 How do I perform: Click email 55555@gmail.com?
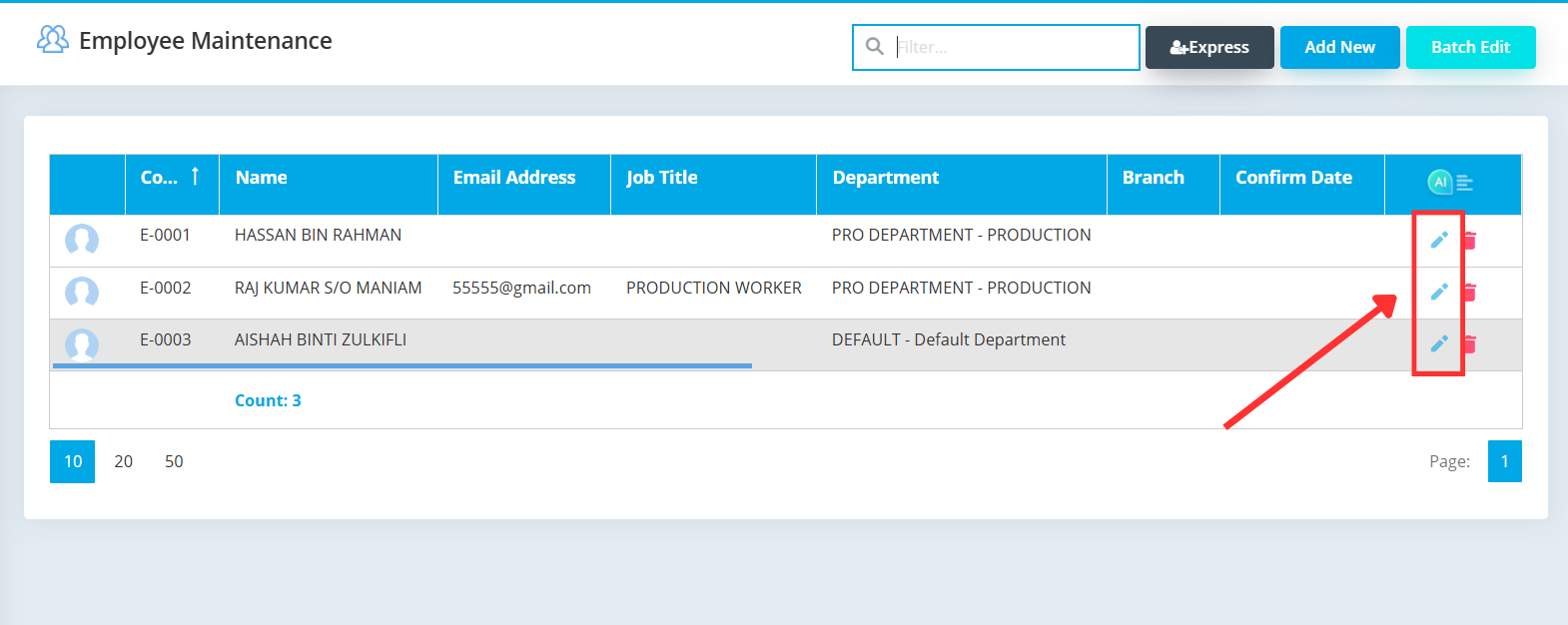click(x=522, y=288)
